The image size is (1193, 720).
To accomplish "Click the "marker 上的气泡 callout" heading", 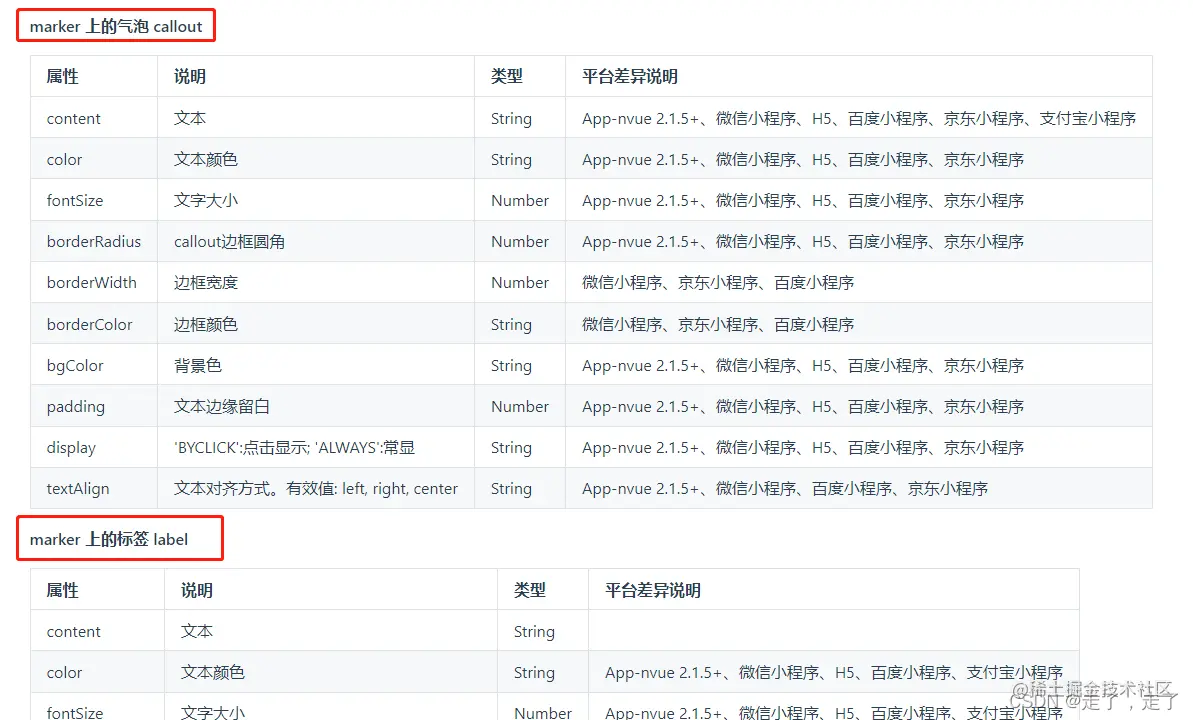I will 115,26.
